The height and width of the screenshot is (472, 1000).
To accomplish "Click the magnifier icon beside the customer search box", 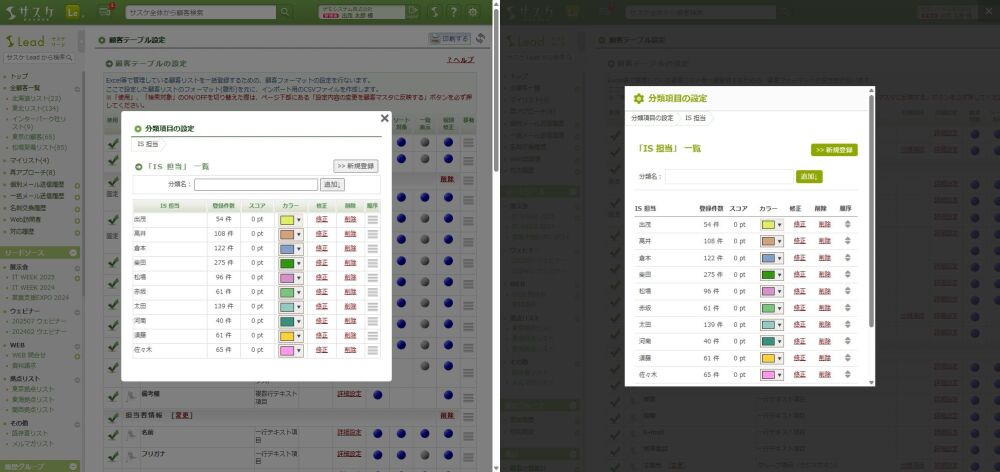I will click(x=285, y=12).
